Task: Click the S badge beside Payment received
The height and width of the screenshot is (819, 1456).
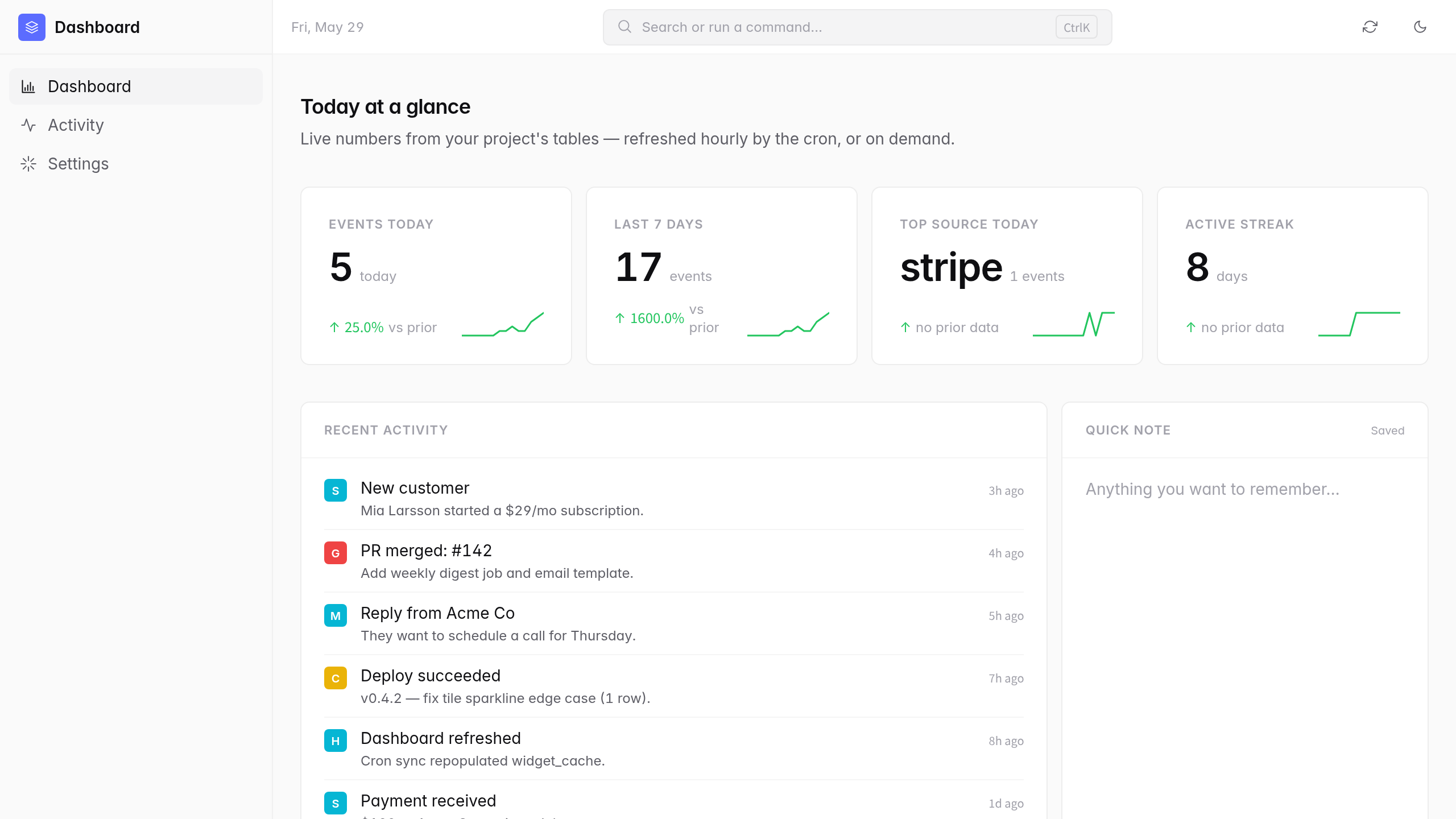Action: click(x=336, y=803)
